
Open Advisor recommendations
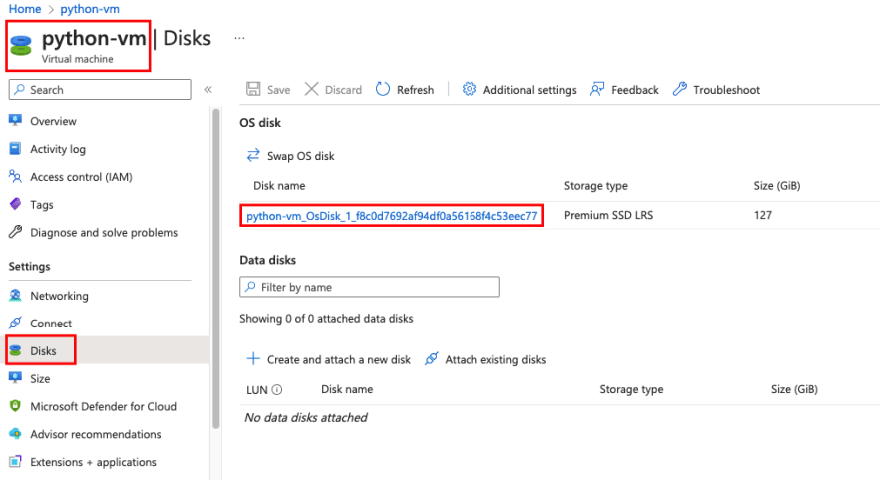pos(95,434)
